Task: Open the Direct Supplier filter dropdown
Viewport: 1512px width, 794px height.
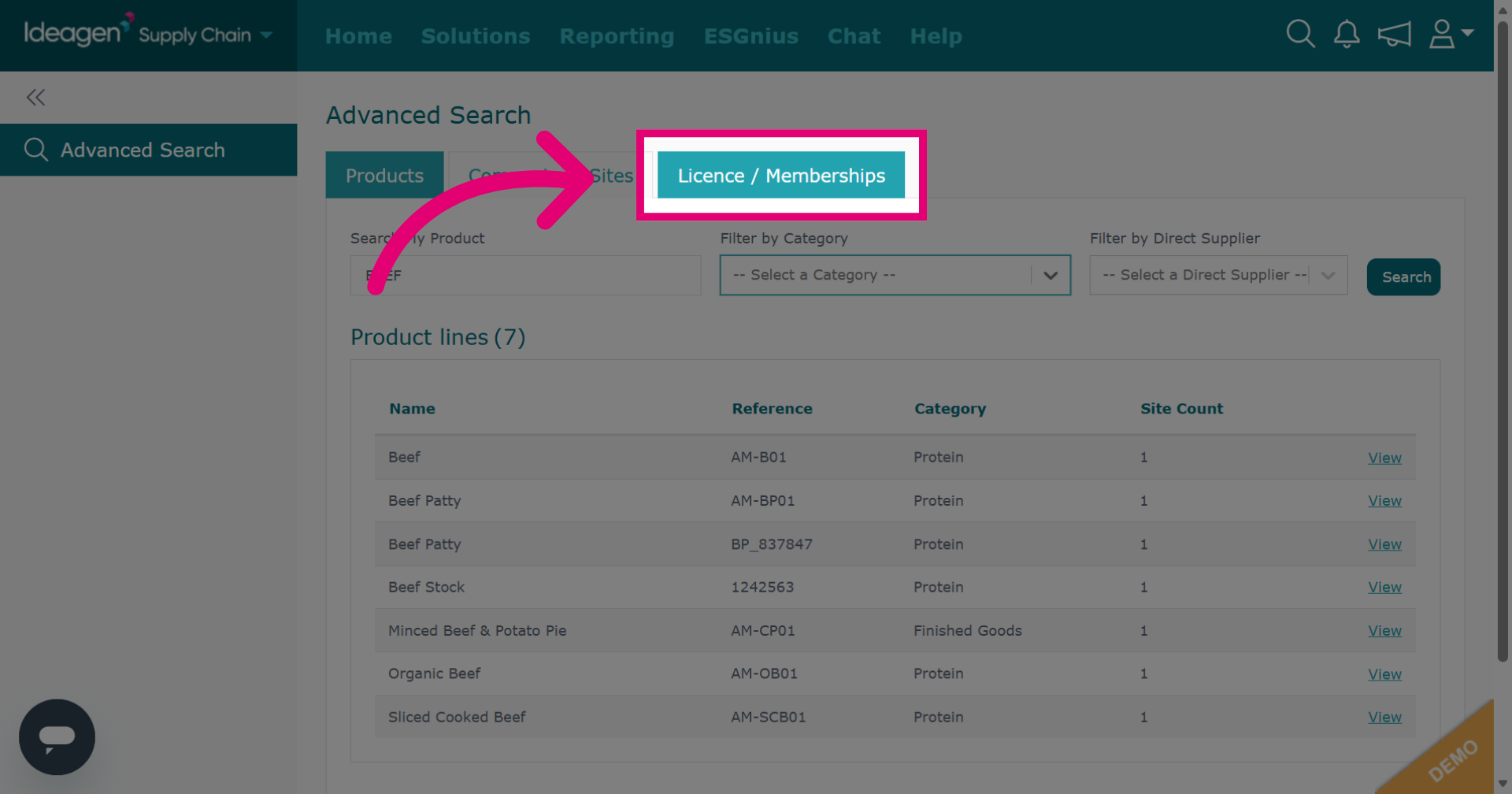Action: pos(1218,275)
